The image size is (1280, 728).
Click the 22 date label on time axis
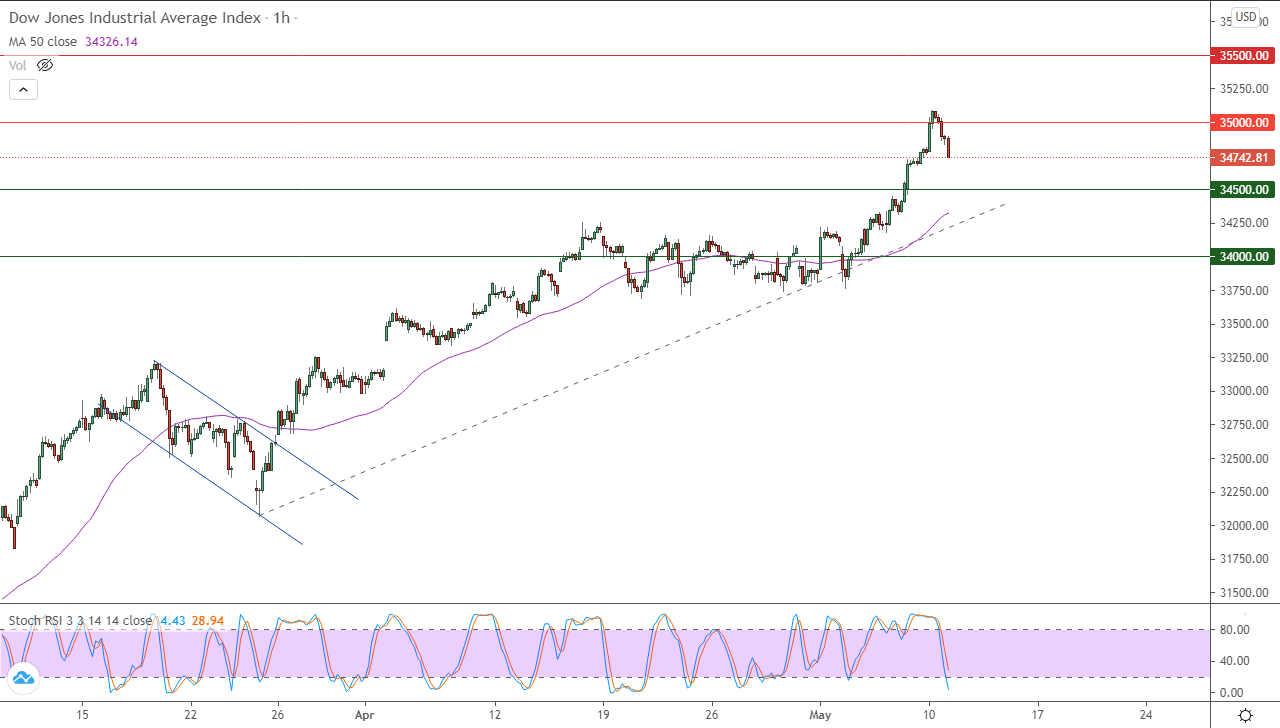click(190, 715)
